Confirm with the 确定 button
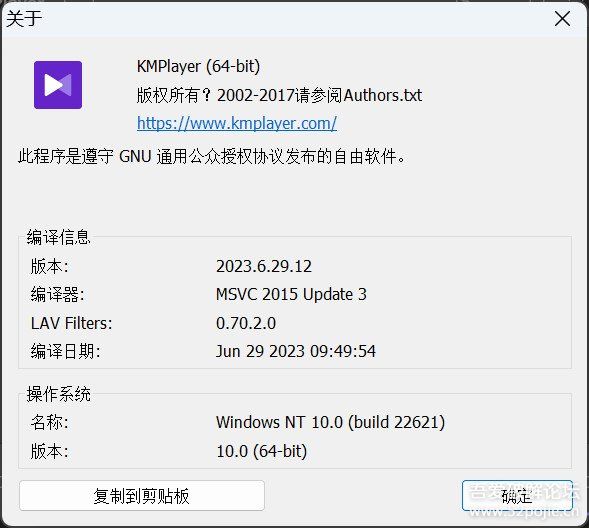 click(517, 496)
